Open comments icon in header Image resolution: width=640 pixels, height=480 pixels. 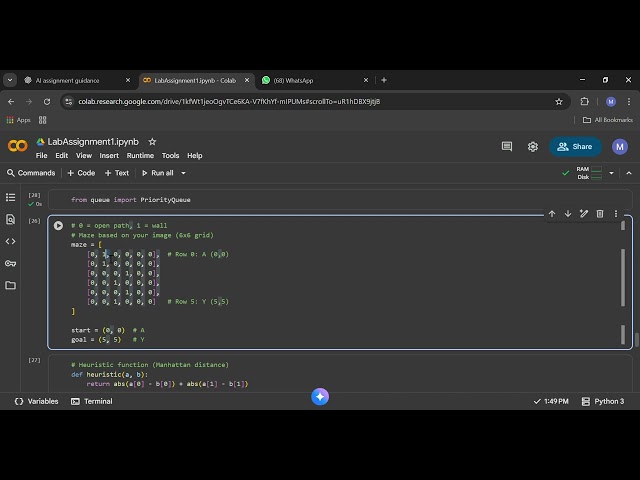tap(507, 147)
